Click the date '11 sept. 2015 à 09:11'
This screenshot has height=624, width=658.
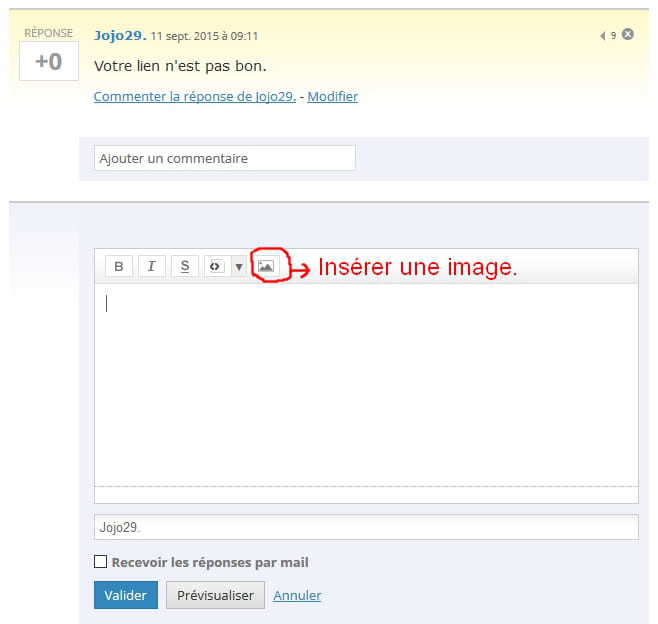[204, 36]
